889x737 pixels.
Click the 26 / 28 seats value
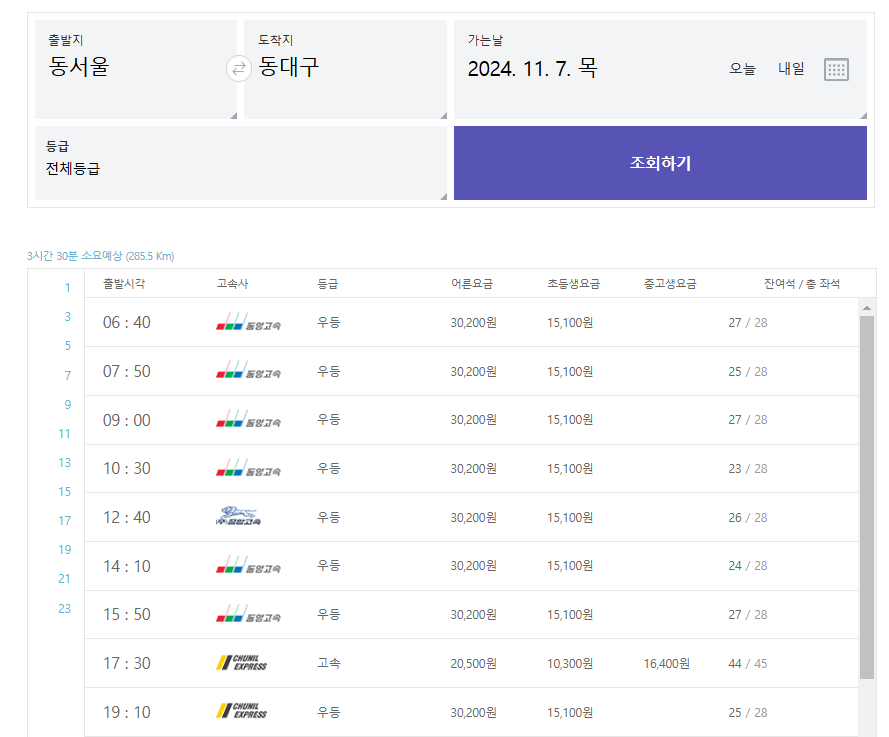(x=747, y=518)
